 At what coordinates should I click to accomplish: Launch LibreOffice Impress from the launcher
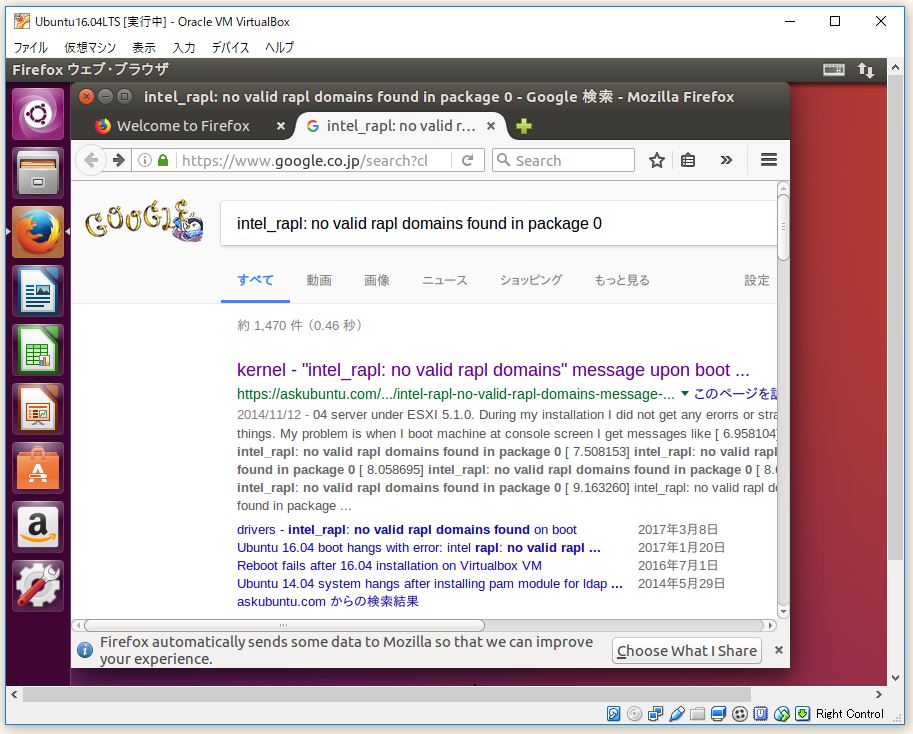point(38,409)
